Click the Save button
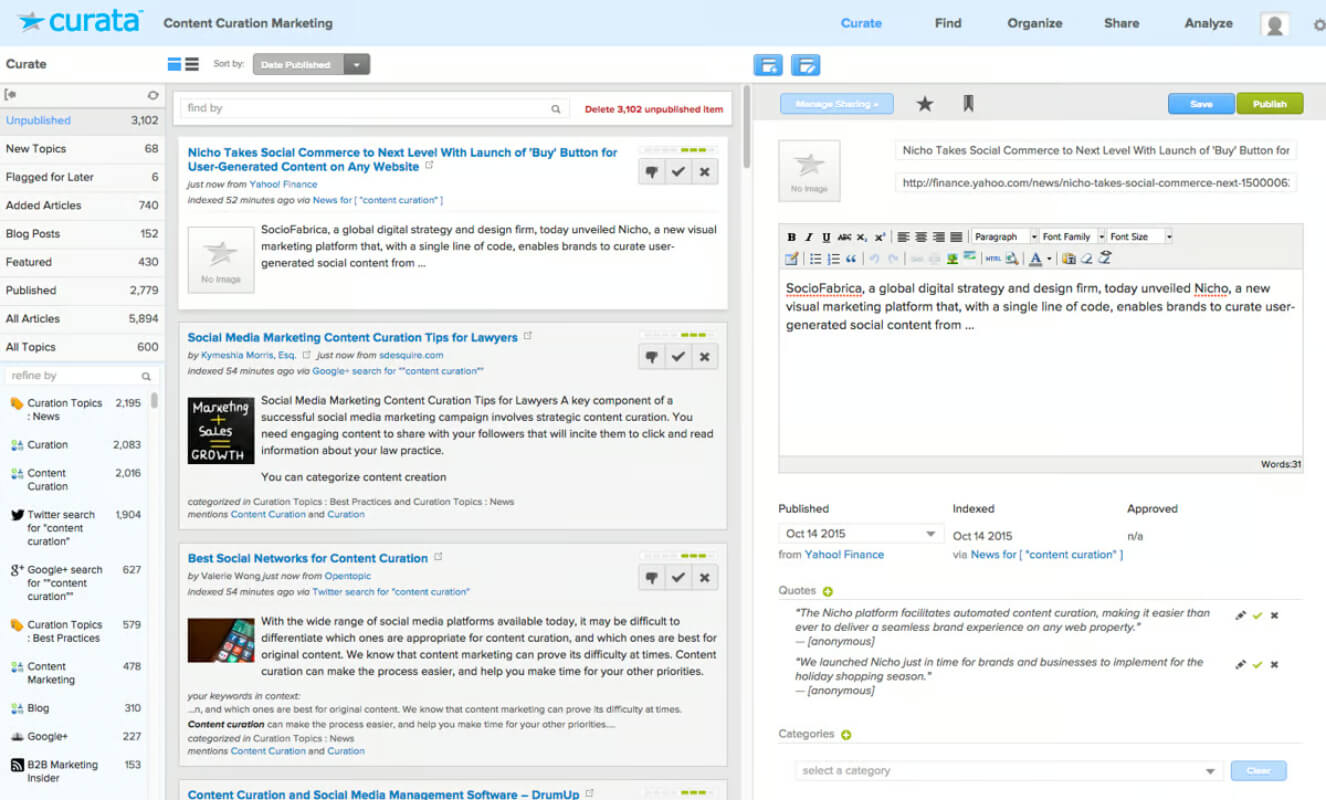This screenshot has height=800, width=1326. click(x=1201, y=104)
